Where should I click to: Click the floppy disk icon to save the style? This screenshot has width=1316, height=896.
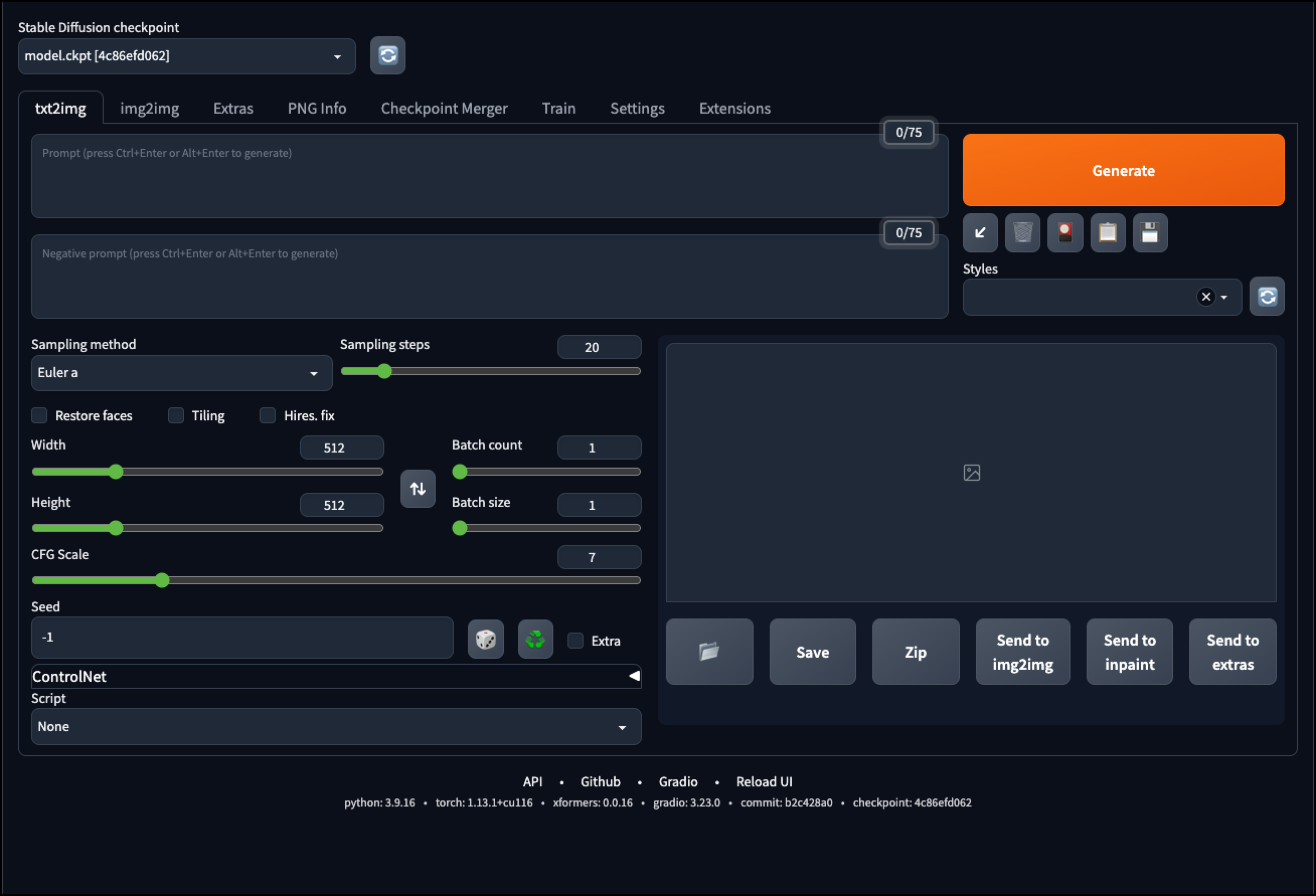pyautogui.click(x=1149, y=233)
